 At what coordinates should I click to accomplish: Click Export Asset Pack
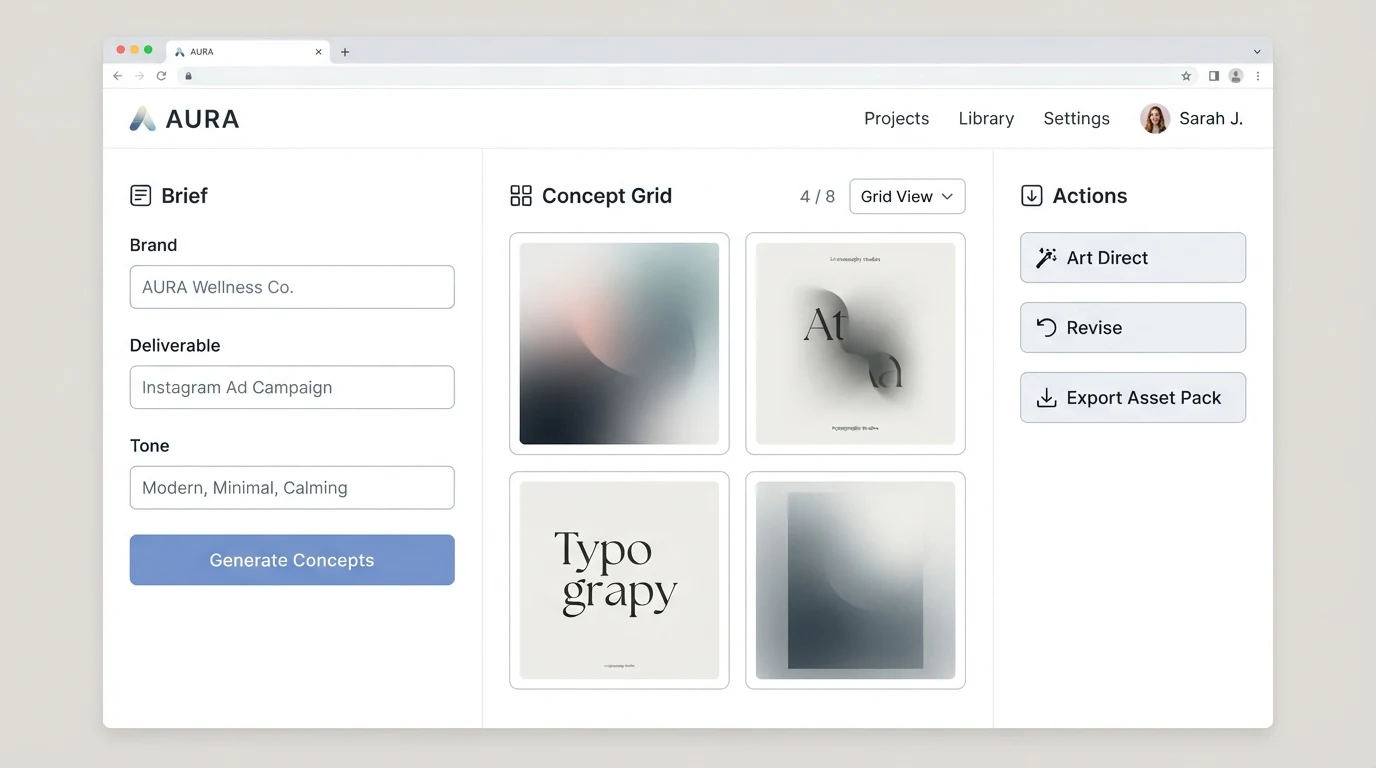click(1133, 398)
